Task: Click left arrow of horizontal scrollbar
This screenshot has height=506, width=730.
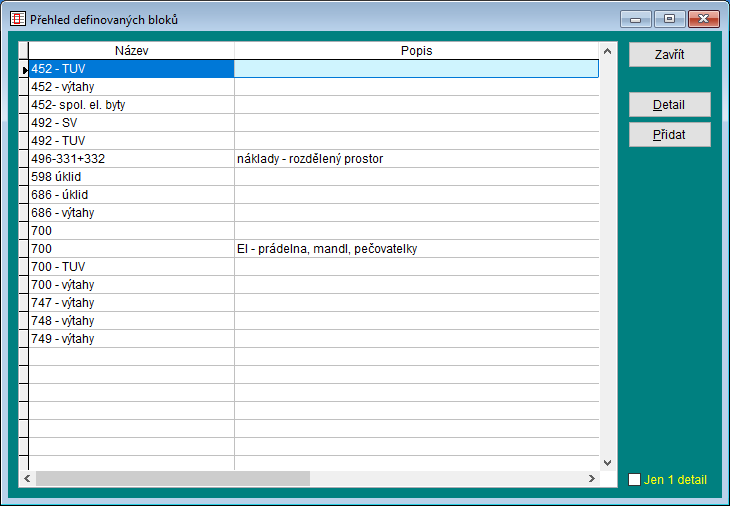Action: pyautogui.click(x=27, y=479)
